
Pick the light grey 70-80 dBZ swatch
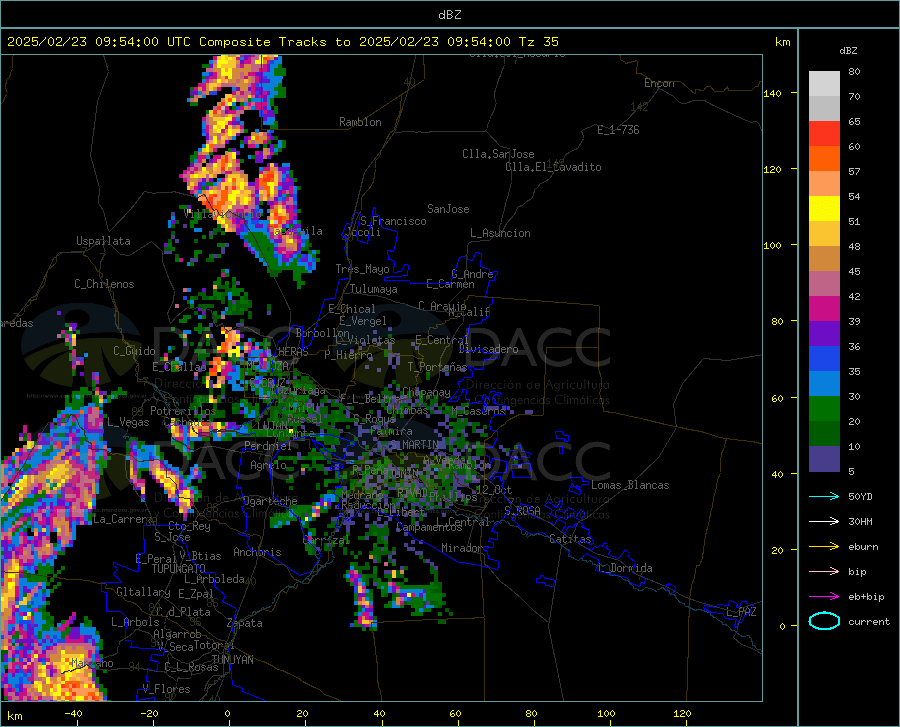click(824, 84)
